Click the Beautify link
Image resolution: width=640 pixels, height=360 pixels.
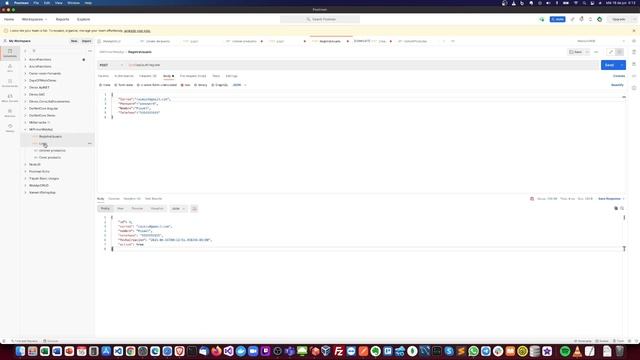(617, 85)
